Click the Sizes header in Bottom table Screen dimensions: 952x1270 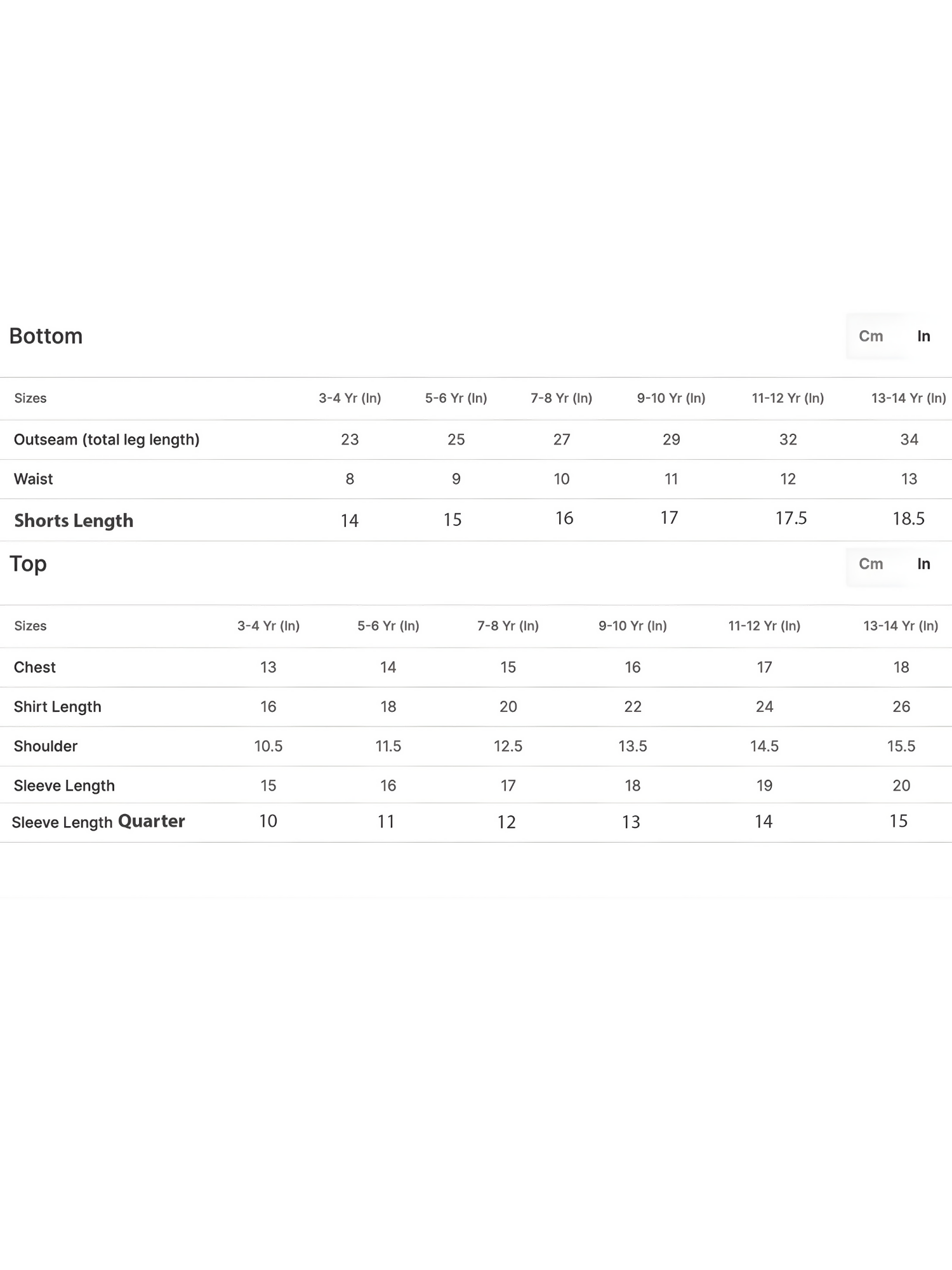click(x=30, y=398)
